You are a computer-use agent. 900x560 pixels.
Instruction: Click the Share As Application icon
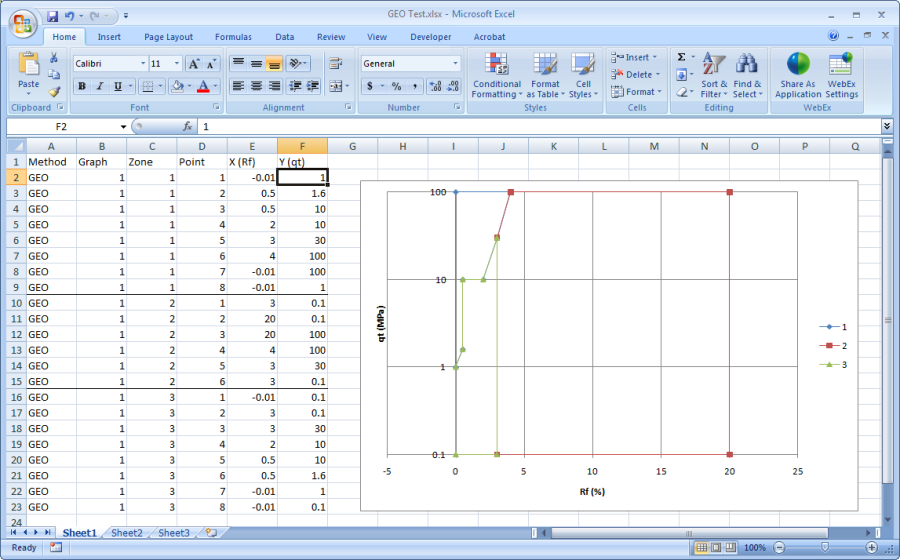pyautogui.click(x=798, y=76)
